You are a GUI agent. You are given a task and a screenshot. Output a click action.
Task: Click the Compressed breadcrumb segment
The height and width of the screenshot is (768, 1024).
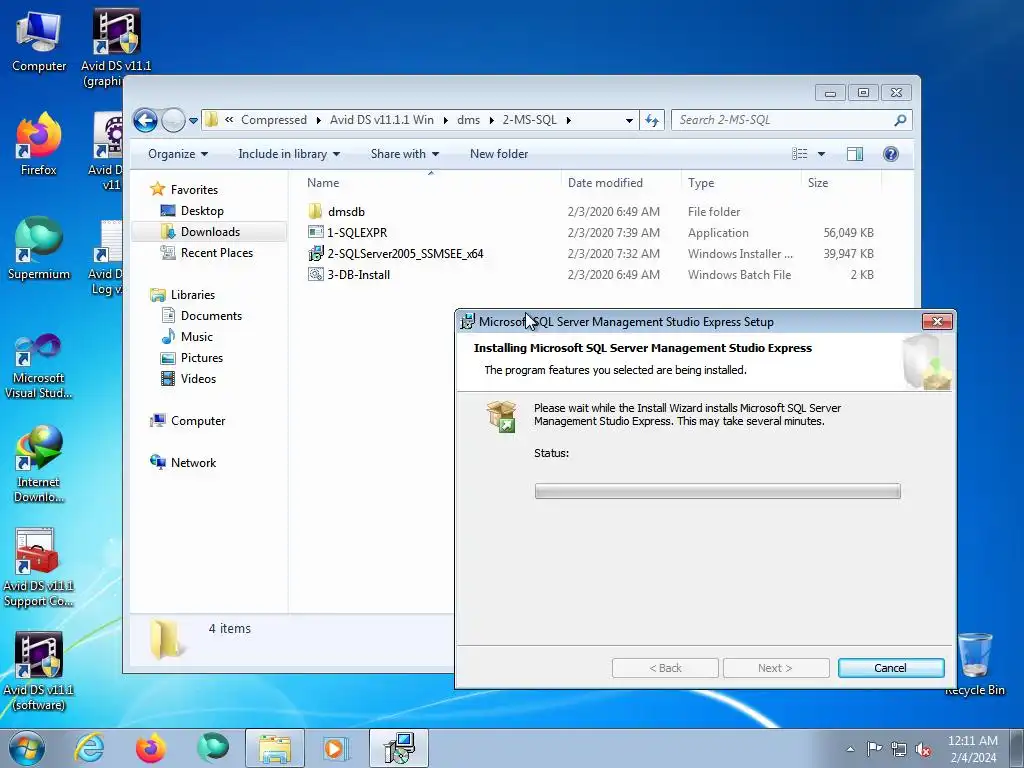pos(274,120)
